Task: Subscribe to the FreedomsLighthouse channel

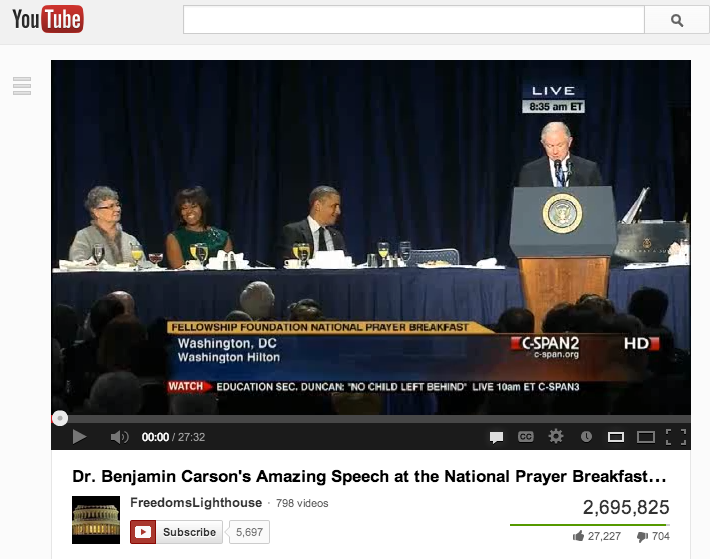Action: point(178,532)
